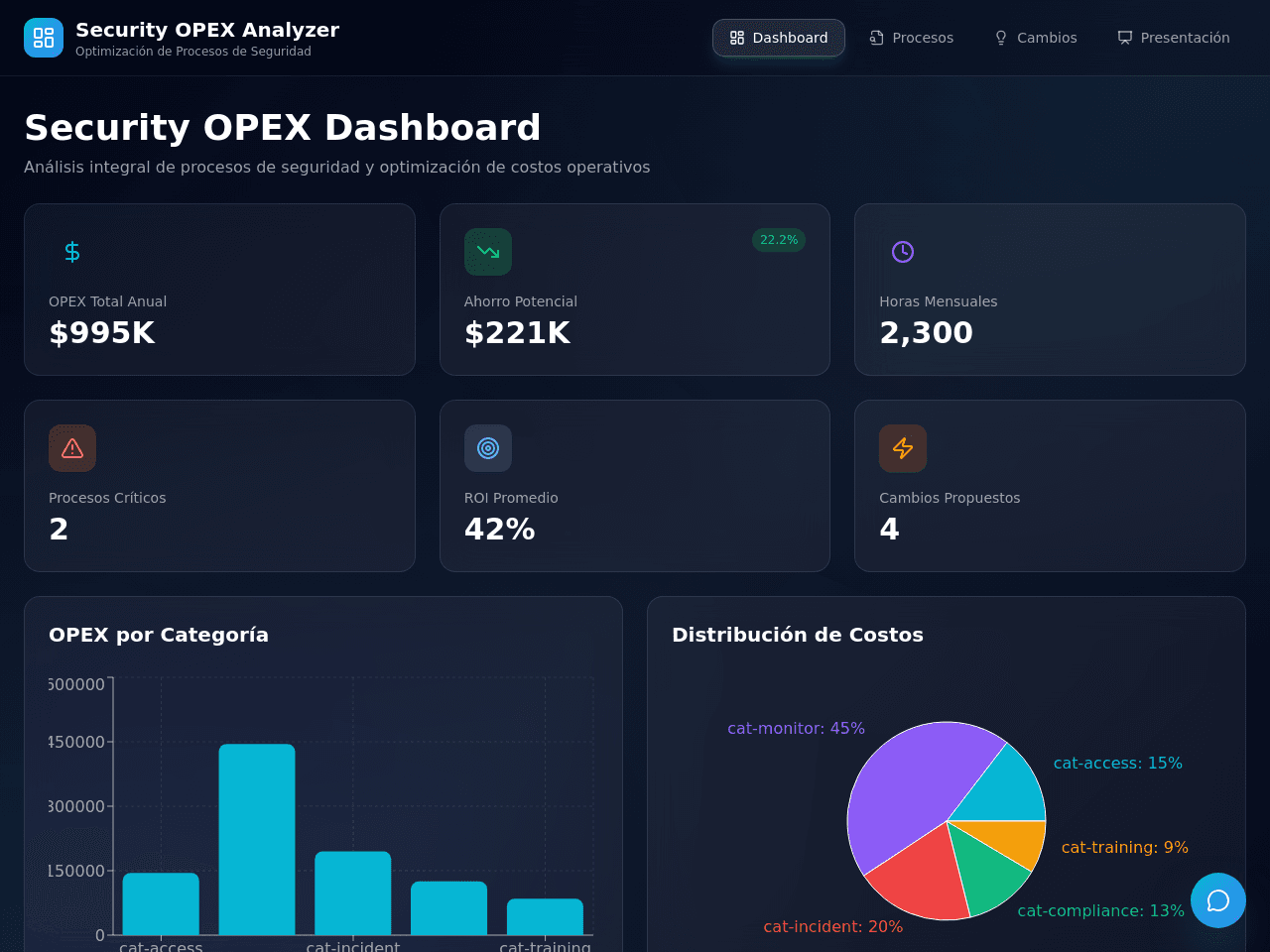Click the cat-training bar in the bar chart
Image resolution: width=1270 pixels, height=952 pixels.
tap(545, 916)
